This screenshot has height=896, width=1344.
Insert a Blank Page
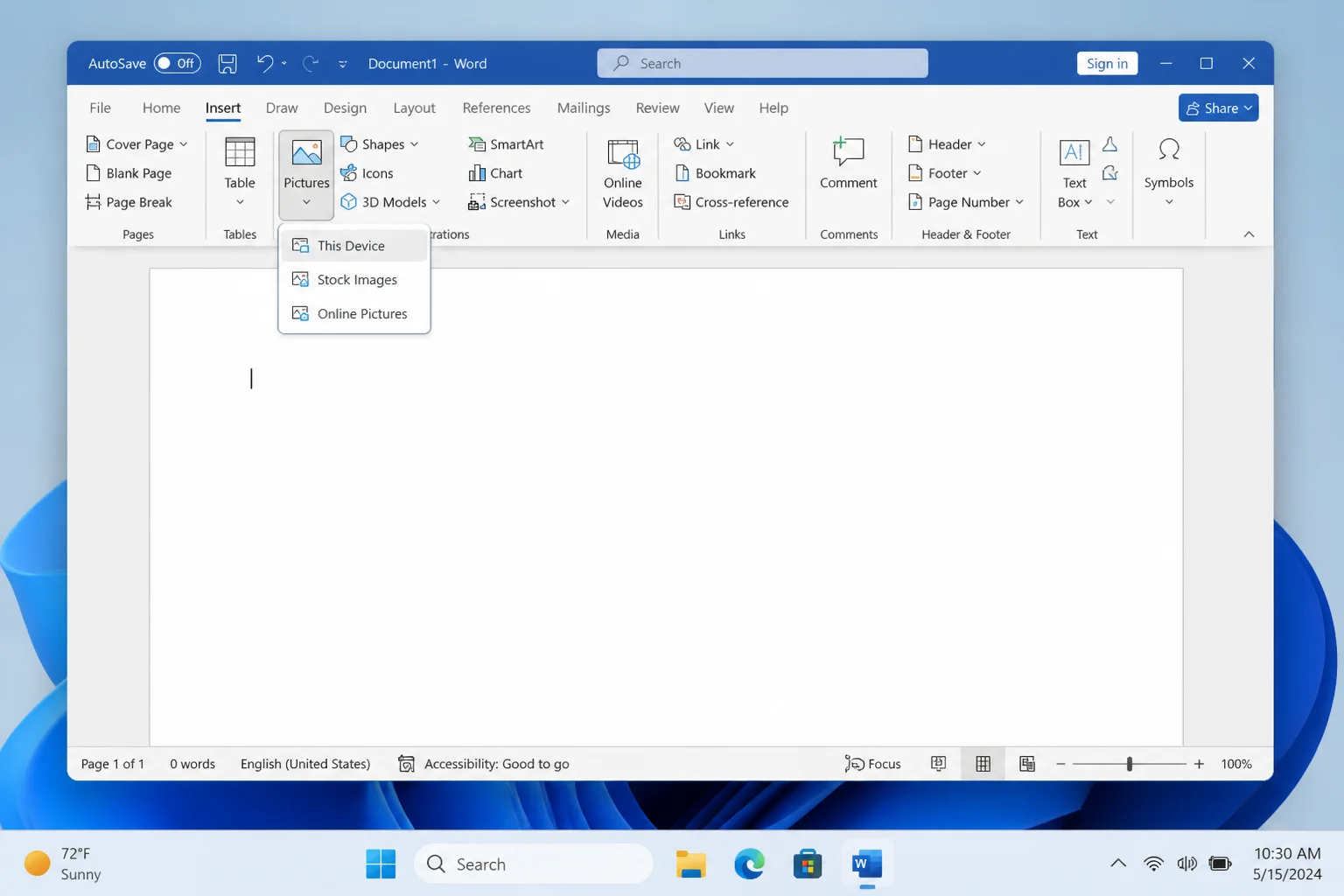click(x=129, y=173)
